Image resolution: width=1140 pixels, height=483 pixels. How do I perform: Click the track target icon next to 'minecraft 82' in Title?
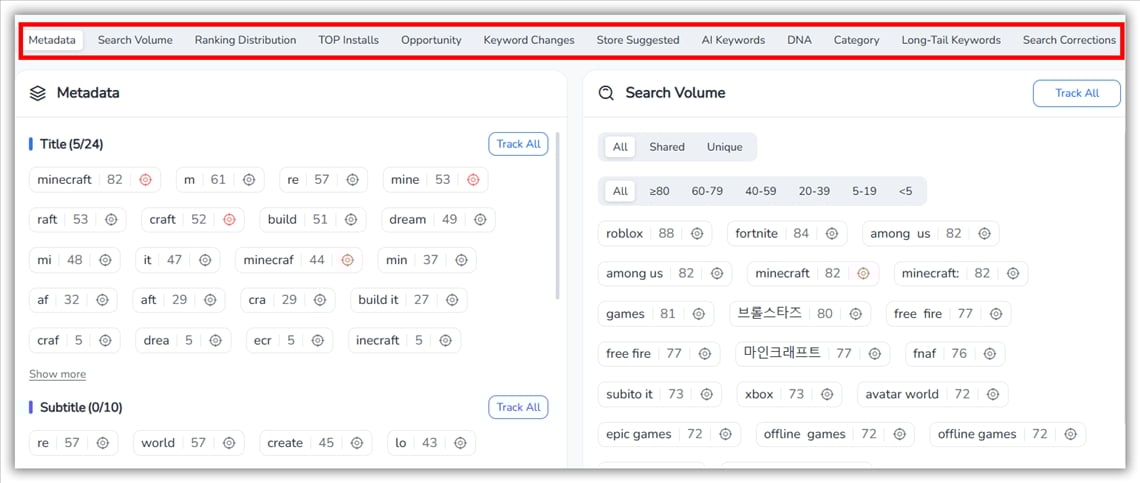145,180
